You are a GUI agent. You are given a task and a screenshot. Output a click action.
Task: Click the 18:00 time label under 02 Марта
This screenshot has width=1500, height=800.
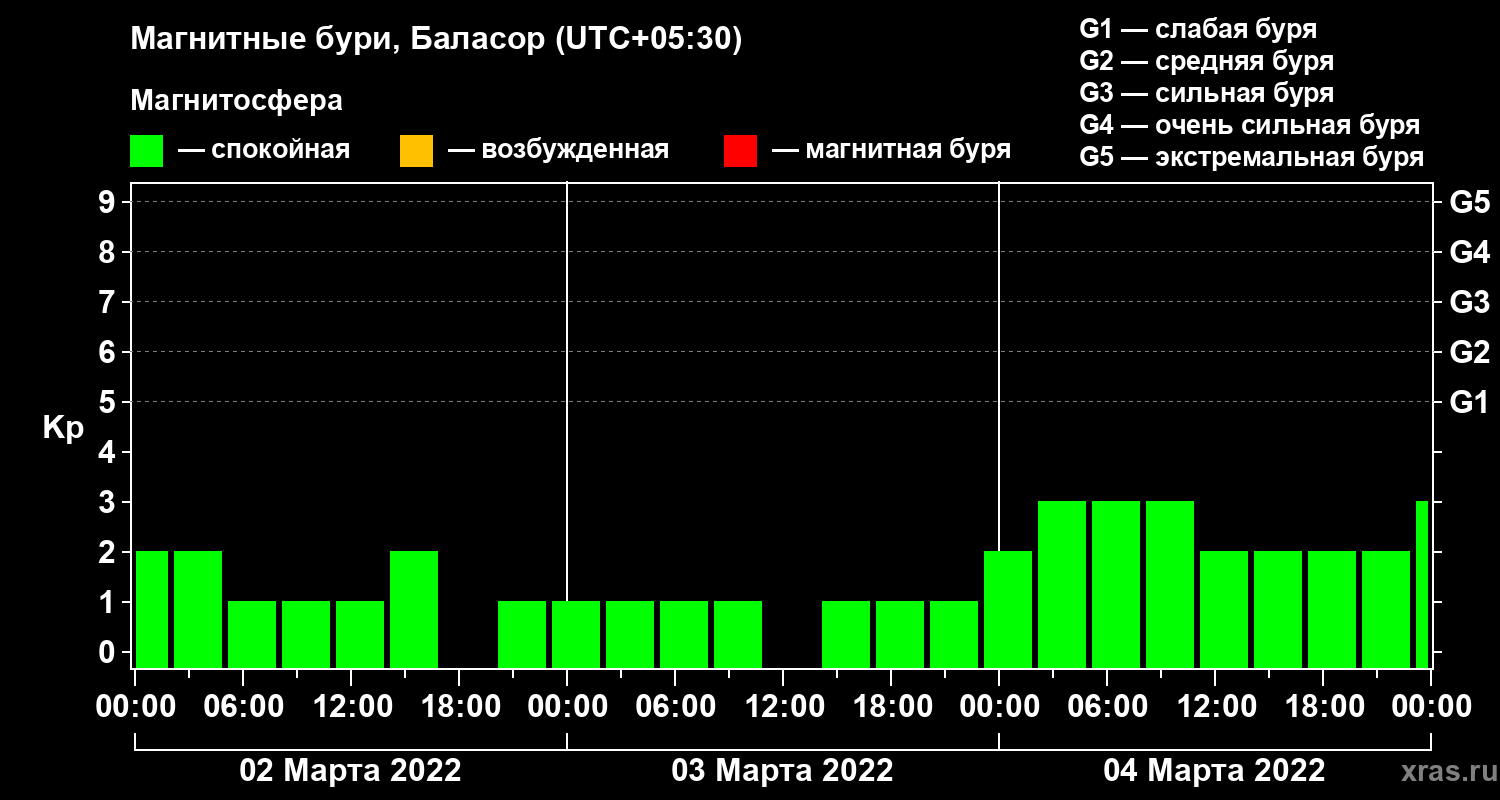point(459,706)
